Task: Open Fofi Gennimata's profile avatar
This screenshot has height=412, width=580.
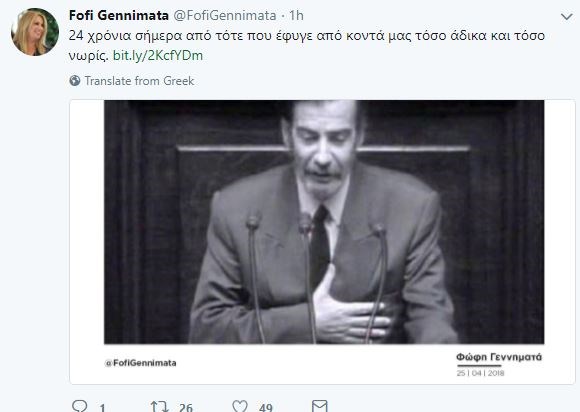Action: tap(35, 32)
